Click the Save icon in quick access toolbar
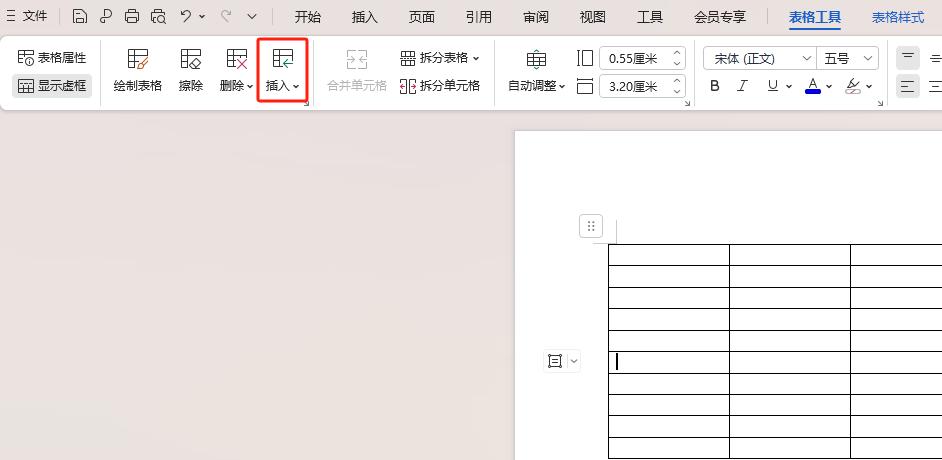The image size is (942, 460). (x=80, y=17)
